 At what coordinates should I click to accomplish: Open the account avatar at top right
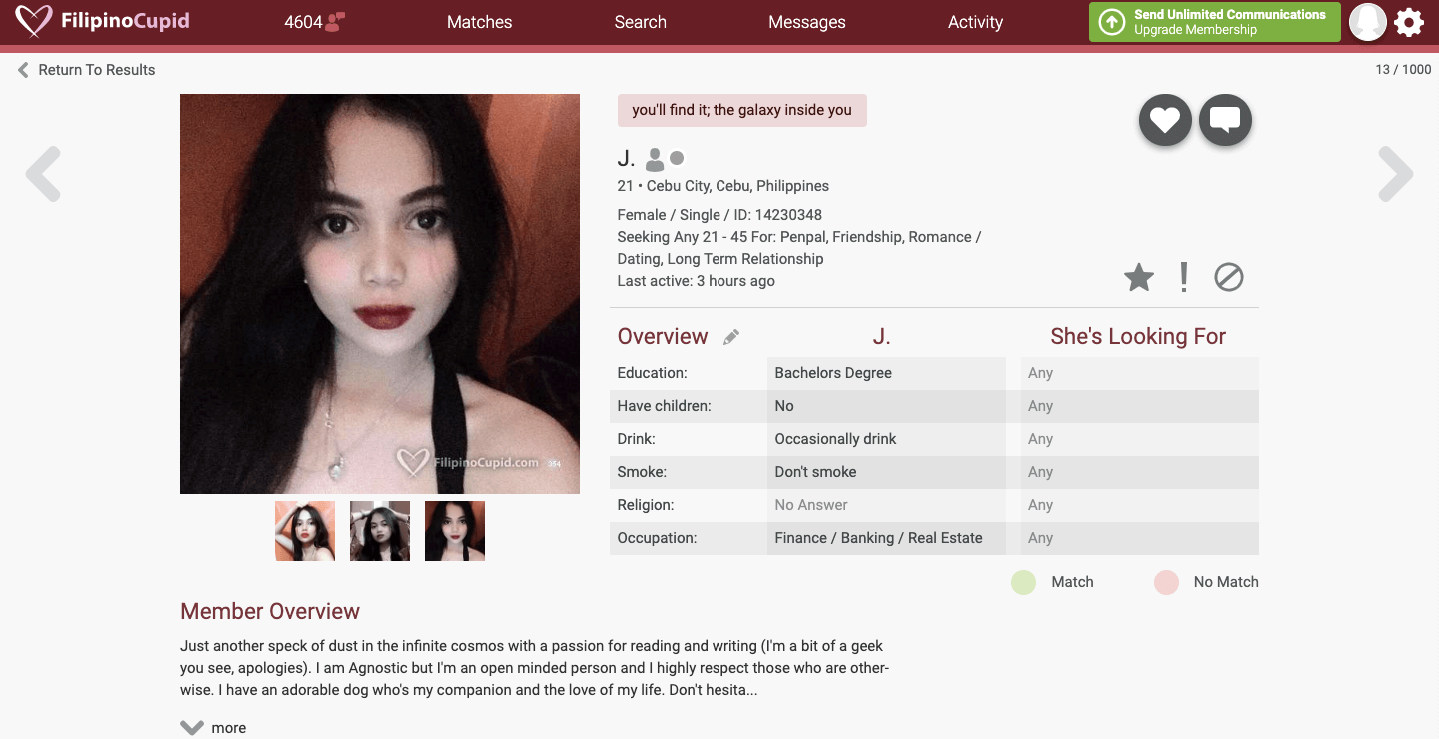pyautogui.click(x=1367, y=22)
